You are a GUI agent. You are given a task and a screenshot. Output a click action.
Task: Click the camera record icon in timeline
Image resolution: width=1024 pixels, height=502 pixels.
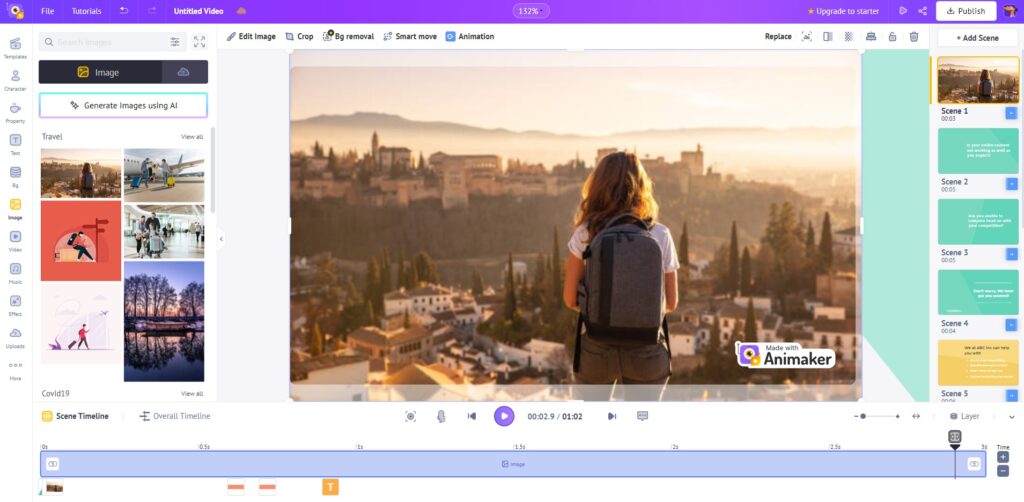[410, 416]
